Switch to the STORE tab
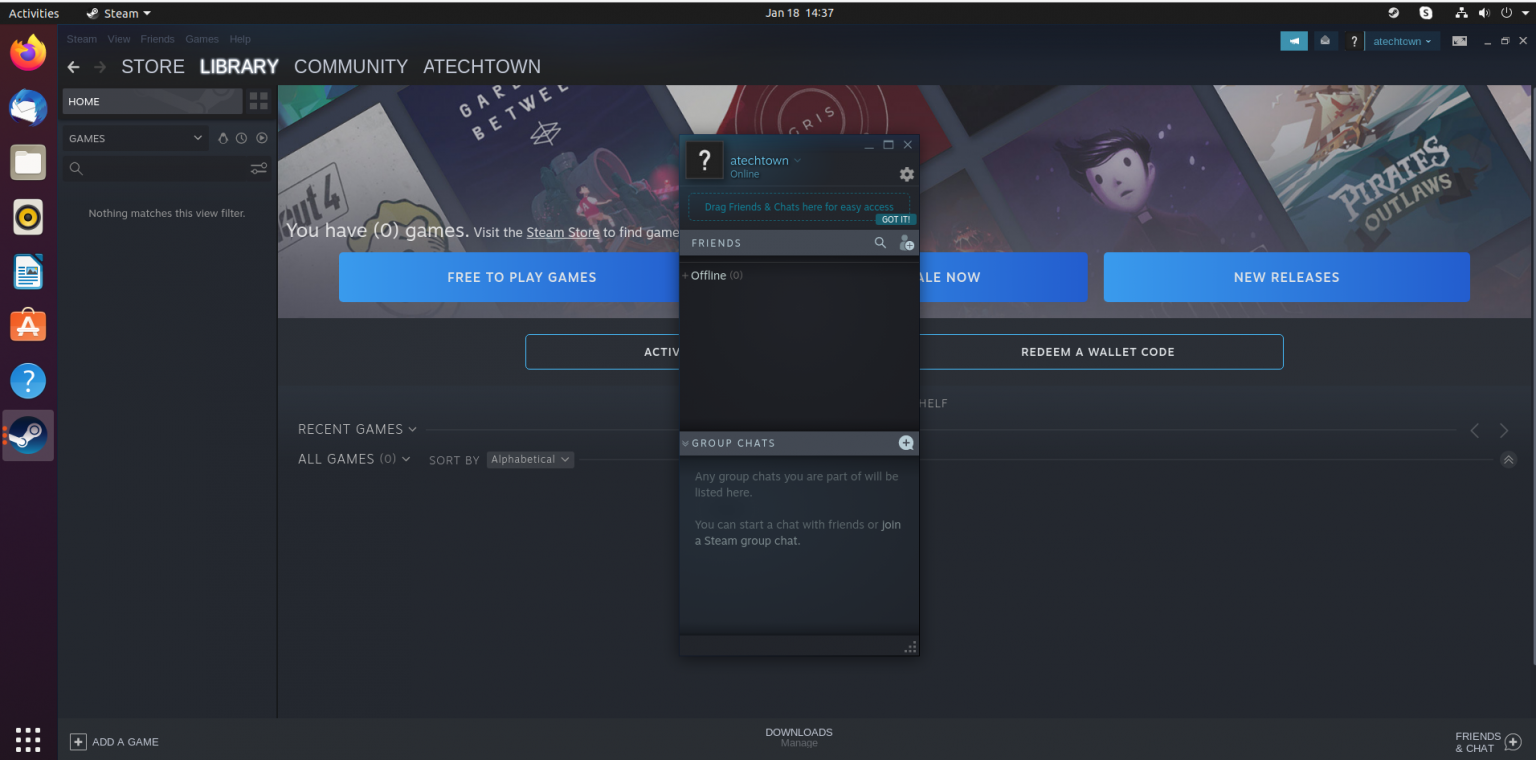Image resolution: width=1536 pixels, height=760 pixels. (x=152, y=67)
